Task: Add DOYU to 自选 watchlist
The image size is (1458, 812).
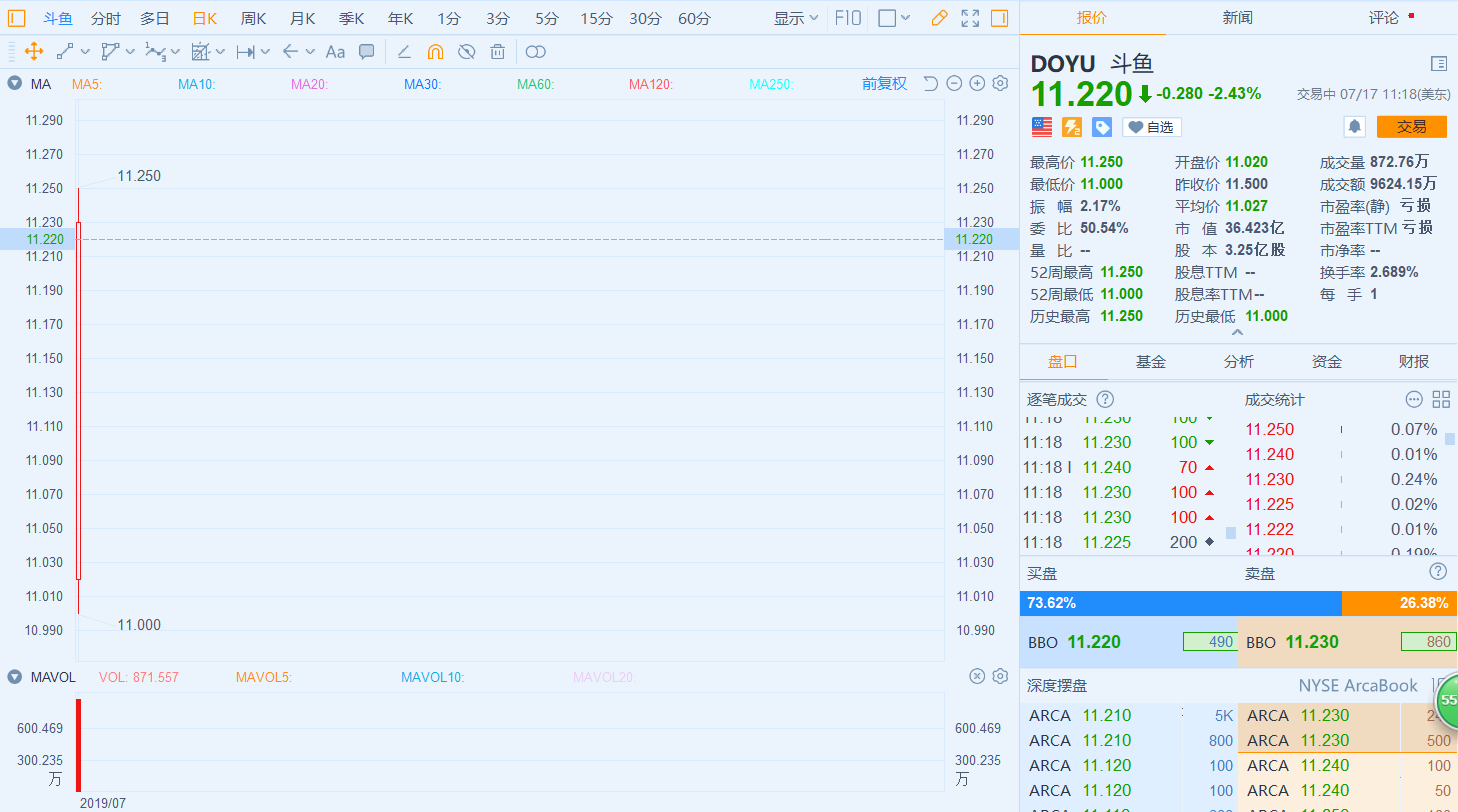Action: point(1152,127)
